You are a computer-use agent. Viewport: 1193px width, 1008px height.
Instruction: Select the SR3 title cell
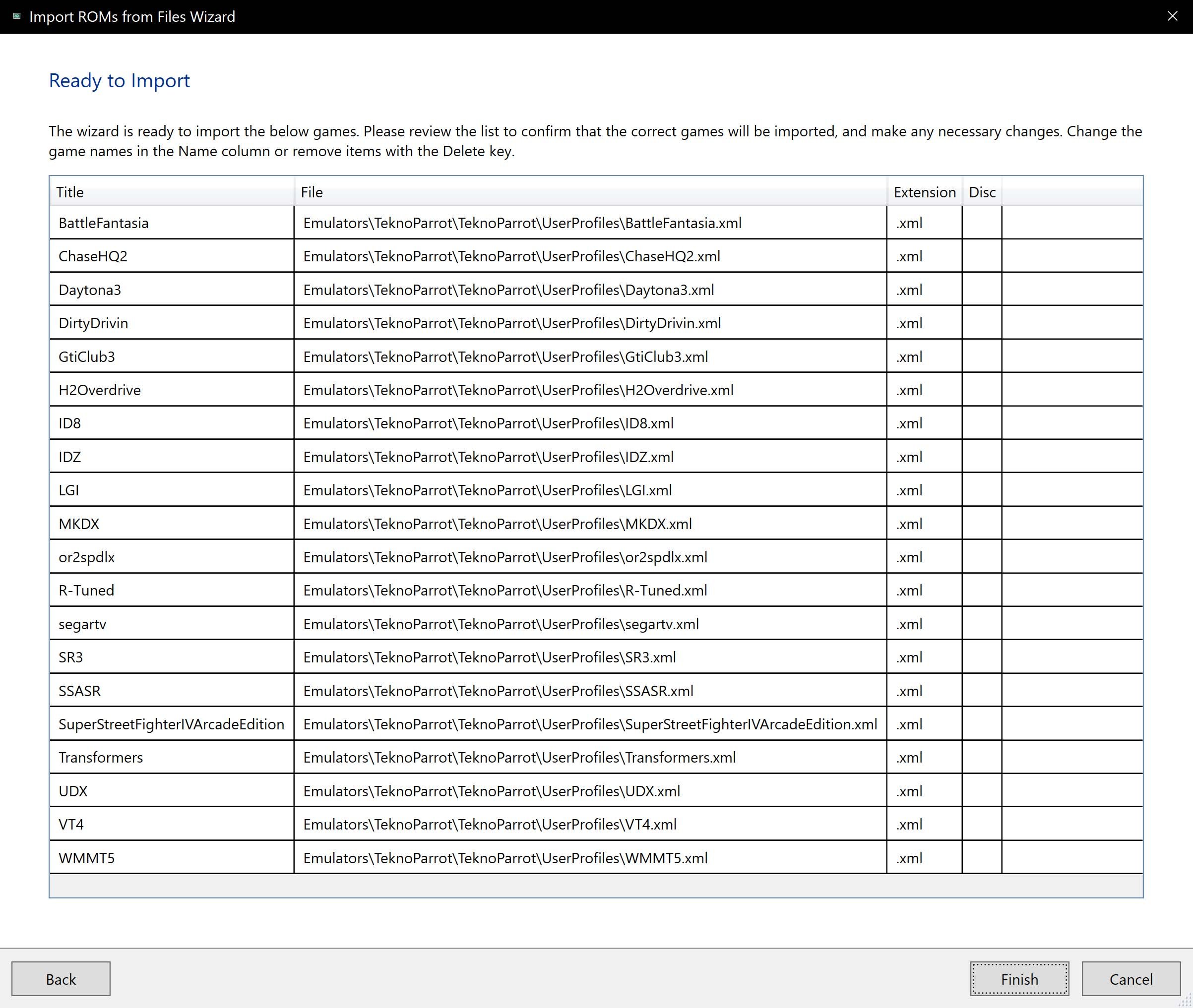[x=172, y=657]
